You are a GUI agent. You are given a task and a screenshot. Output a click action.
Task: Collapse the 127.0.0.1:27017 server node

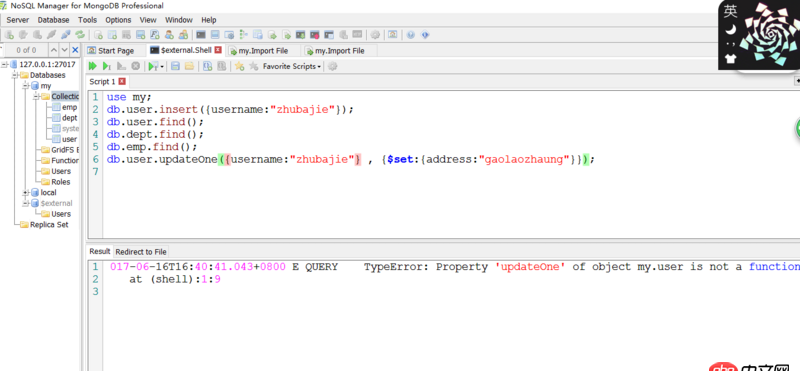pos(4,64)
